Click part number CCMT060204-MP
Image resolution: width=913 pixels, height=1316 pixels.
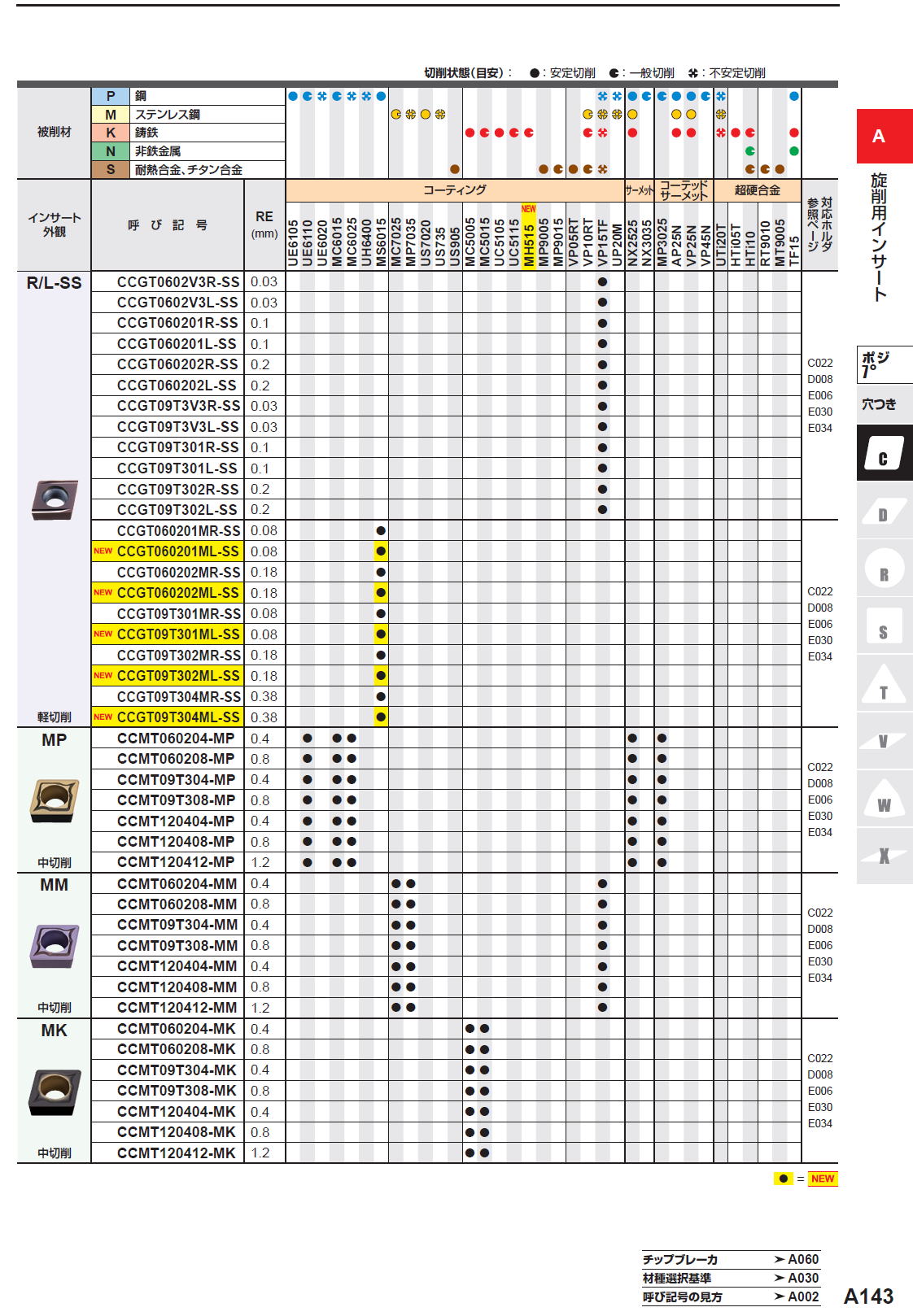pos(176,739)
